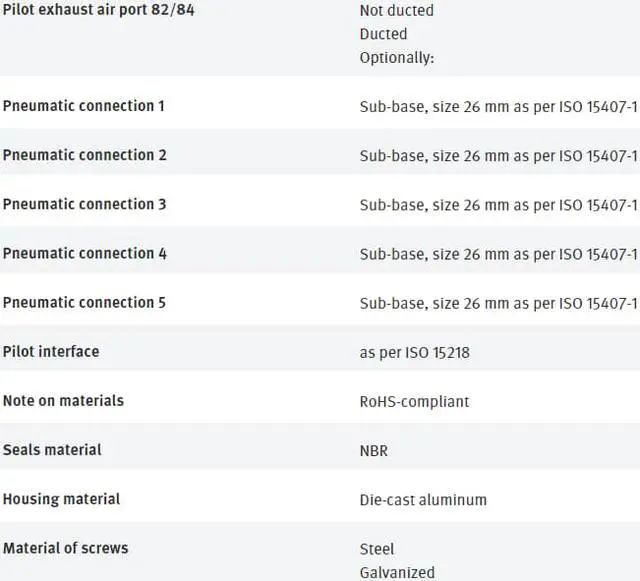
Task: Select the NBR seals value
Action: coord(374,451)
